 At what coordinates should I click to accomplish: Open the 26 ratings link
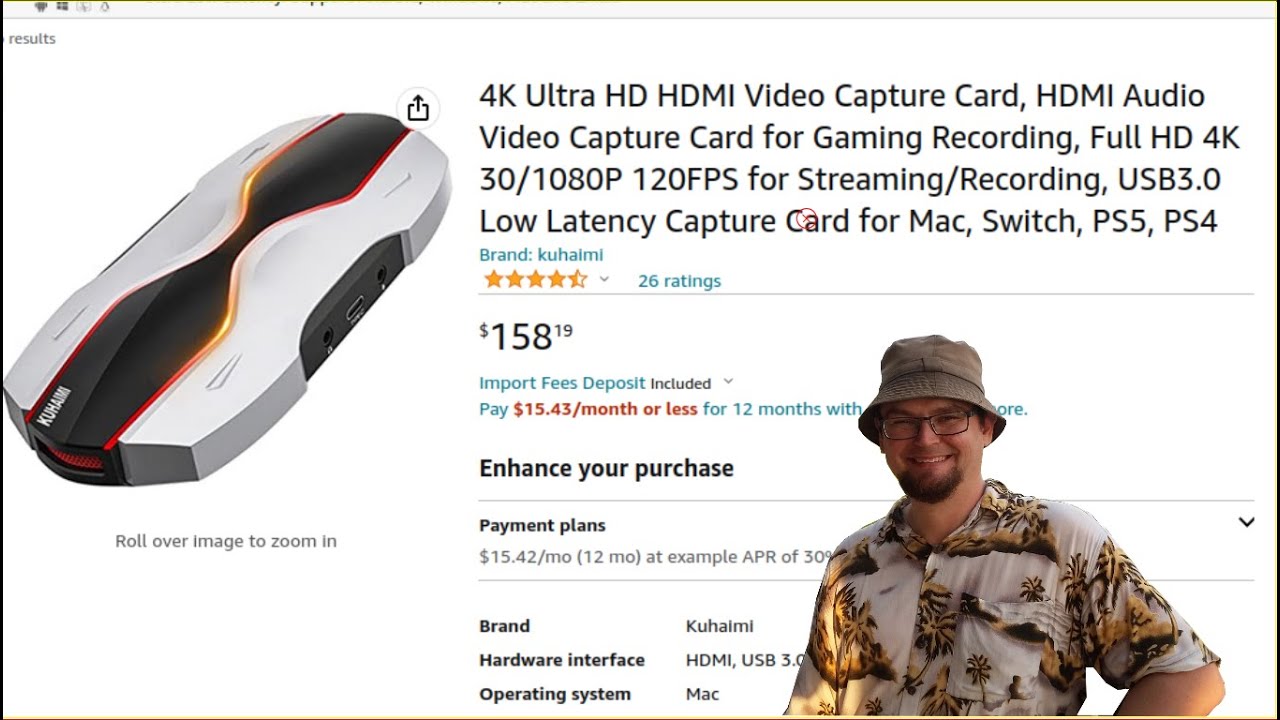click(679, 281)
